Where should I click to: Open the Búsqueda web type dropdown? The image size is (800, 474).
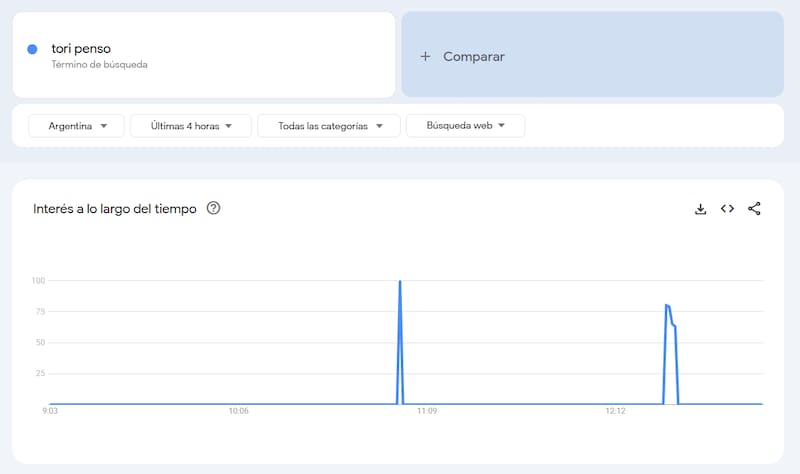(x=465, y=126)
